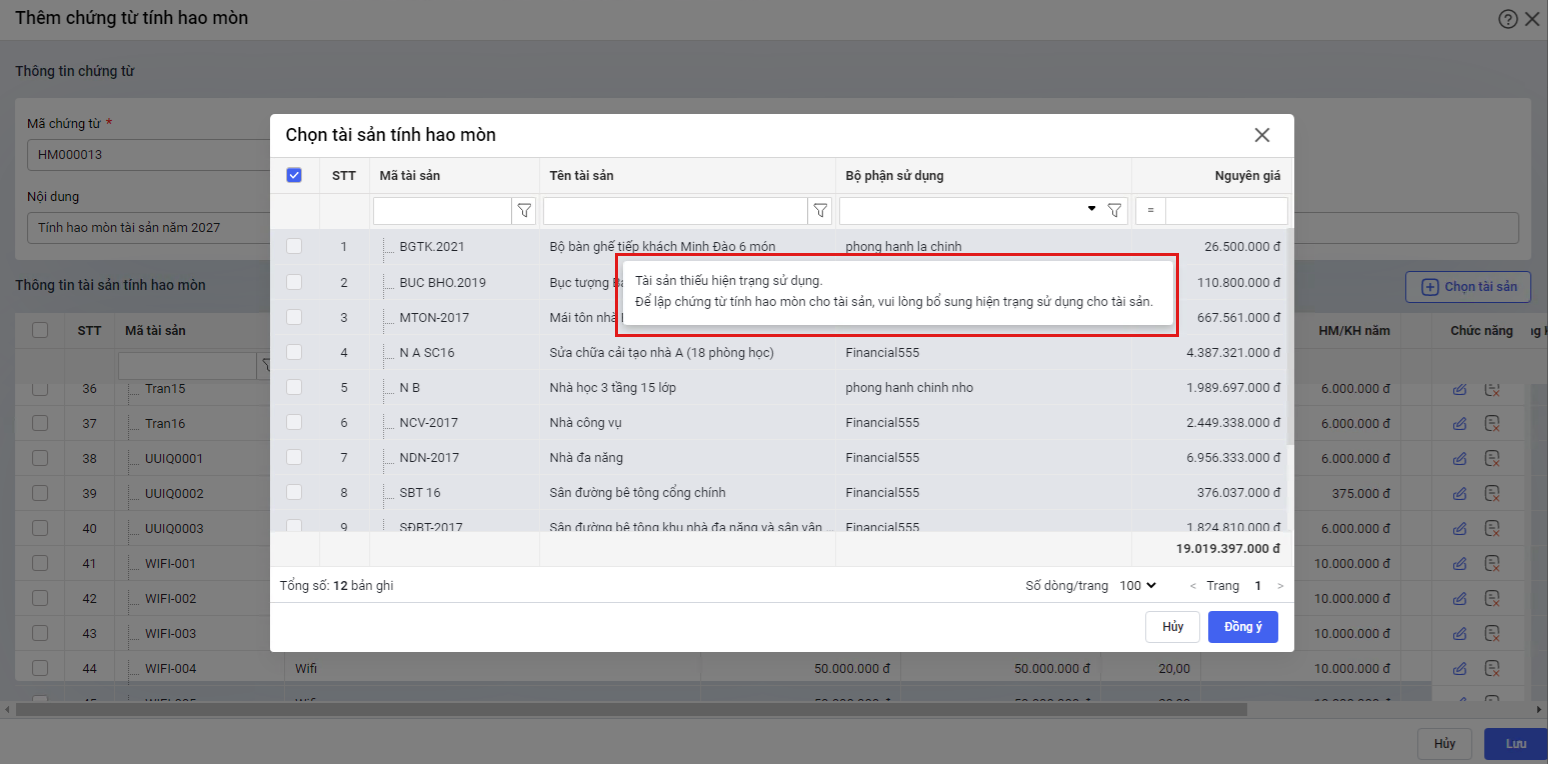Open Bộ phận sử dụng filter dropdown

[x=1091, y=210]
